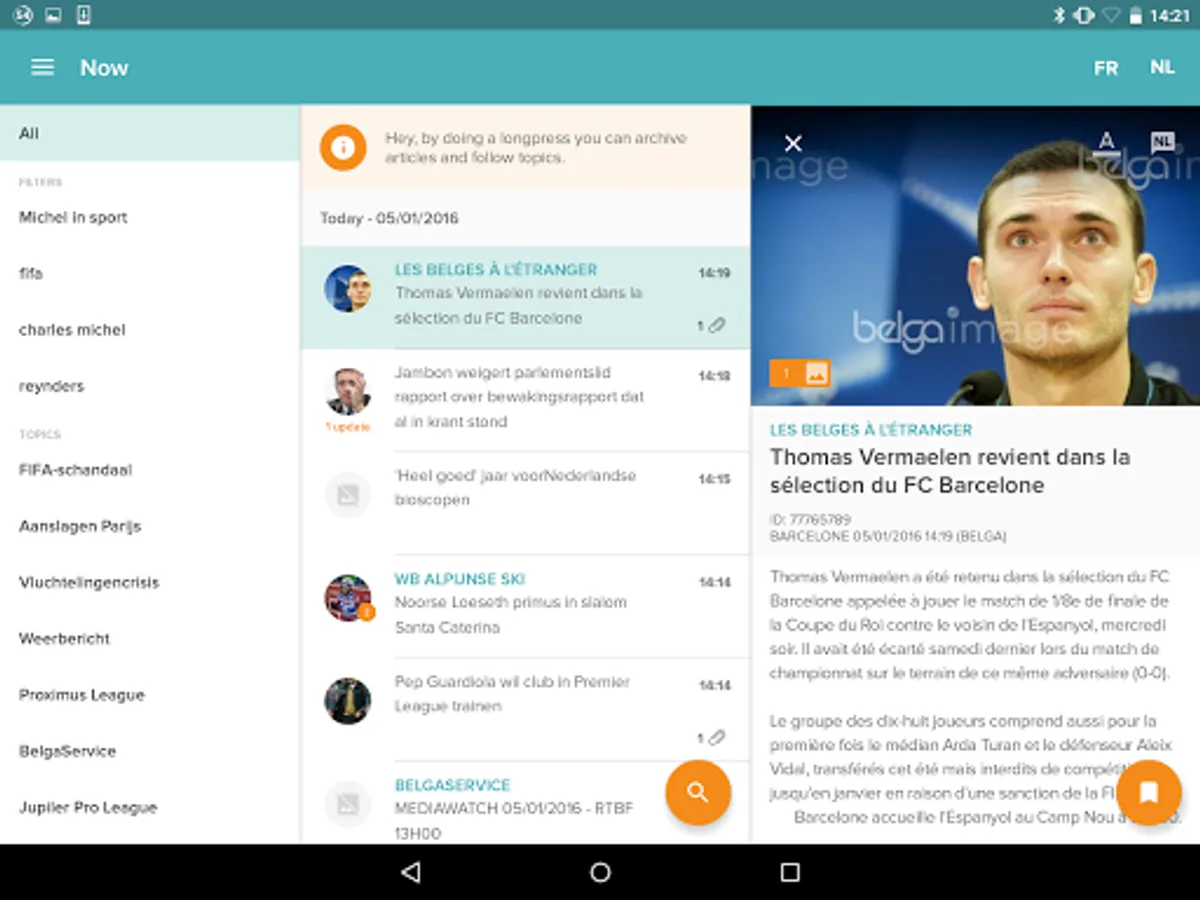Tap the WB Alpijnse Ski avatar thumbnail
Screen dimensions: 1200x900
[x=348, y=598]
